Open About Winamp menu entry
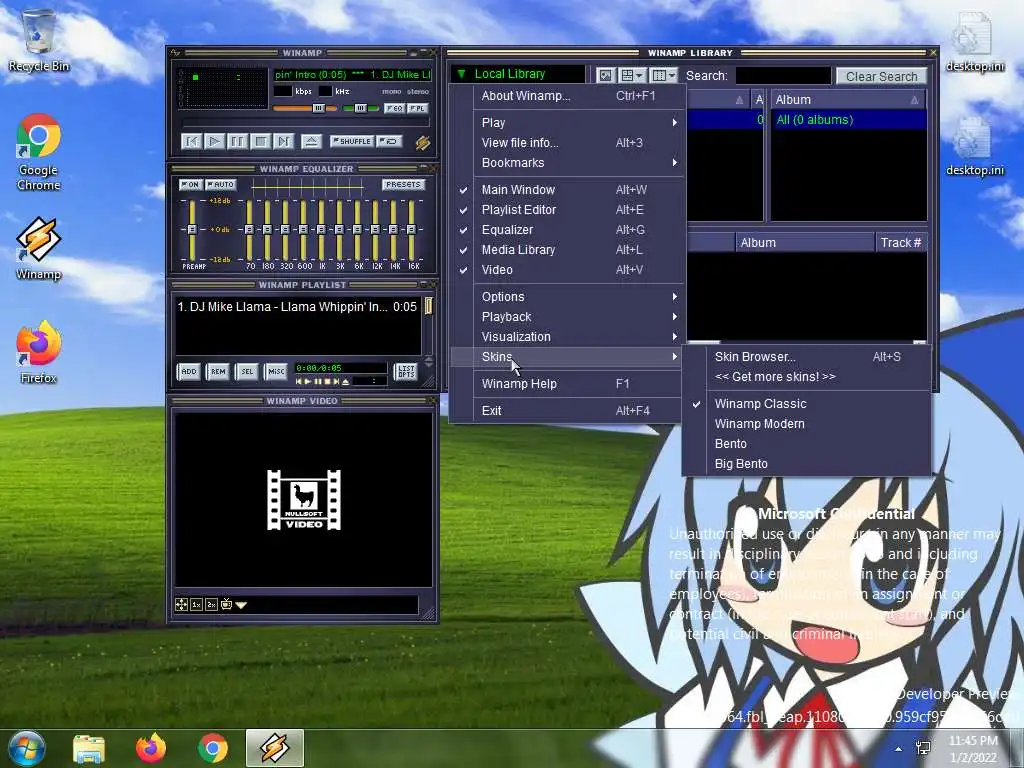1024x768 pixels. click(x=567, y=96)
